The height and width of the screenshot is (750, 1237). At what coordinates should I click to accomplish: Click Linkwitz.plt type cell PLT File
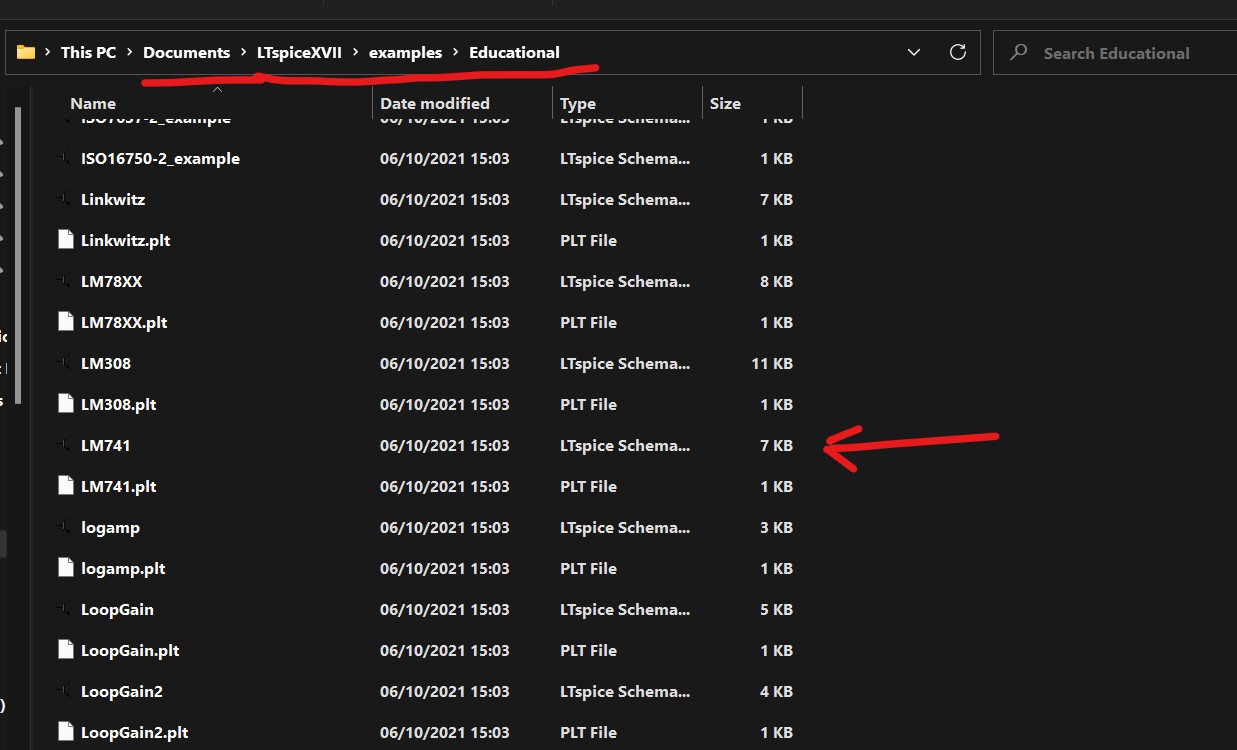588,240
